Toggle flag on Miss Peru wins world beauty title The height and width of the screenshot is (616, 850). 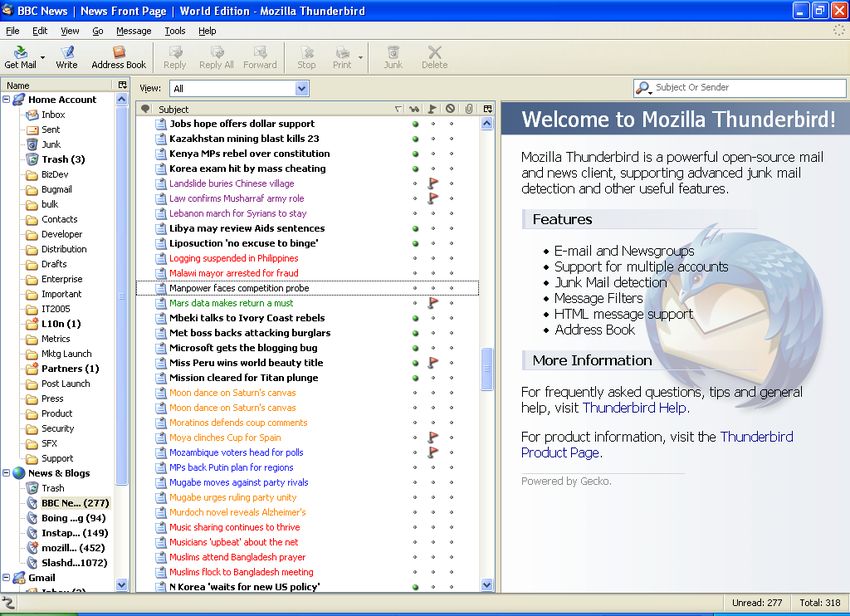coord(433,362)
